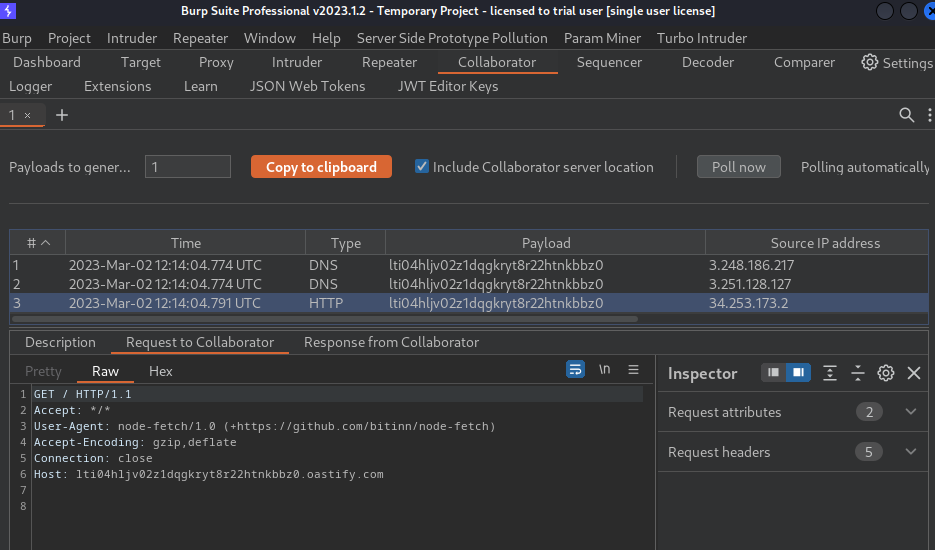Click the Host header line in request
Viewport: 935px width, 550px height.
[x=208, y=474]
